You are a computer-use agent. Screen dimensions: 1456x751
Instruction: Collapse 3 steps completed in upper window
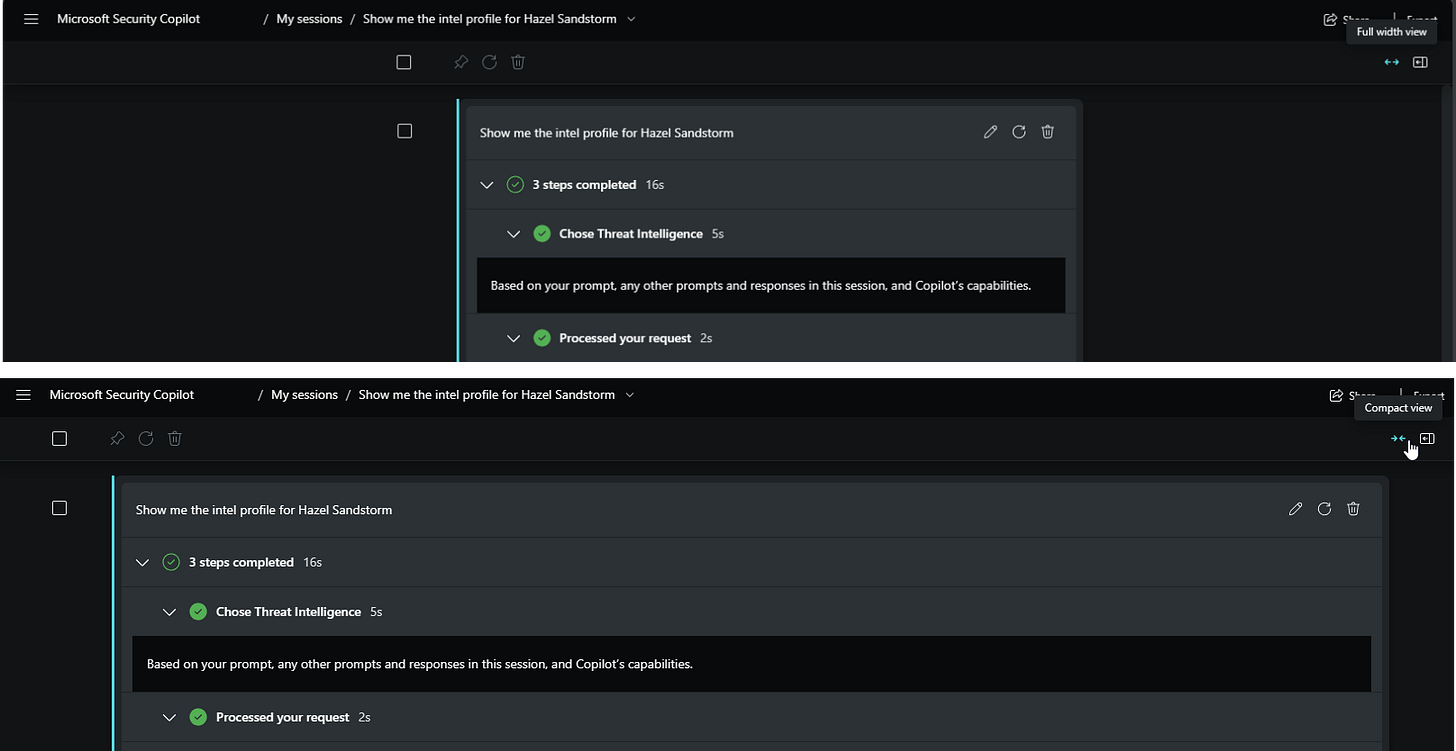487,185
